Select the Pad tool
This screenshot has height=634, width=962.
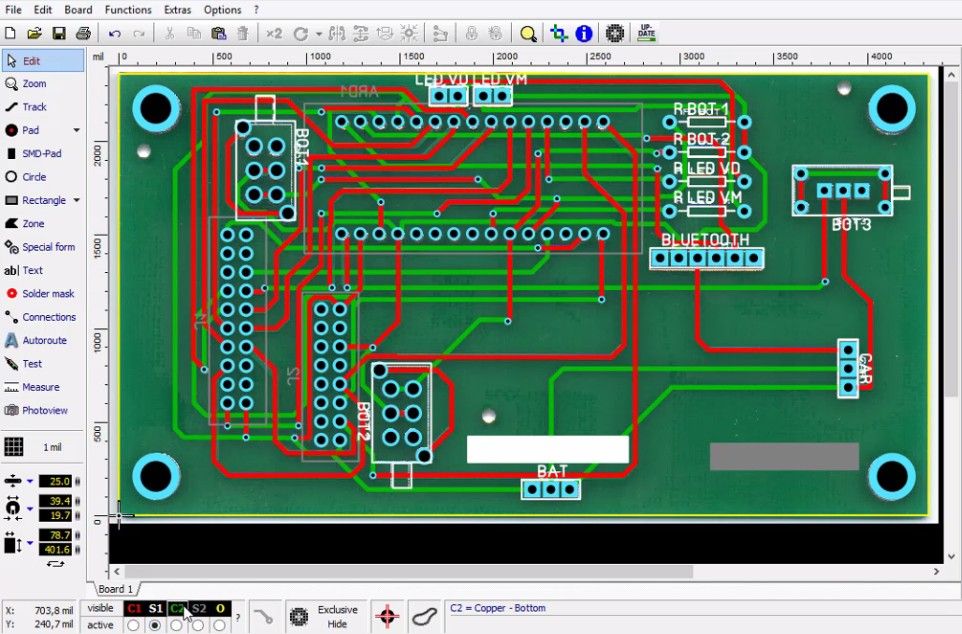click(36, 130)
